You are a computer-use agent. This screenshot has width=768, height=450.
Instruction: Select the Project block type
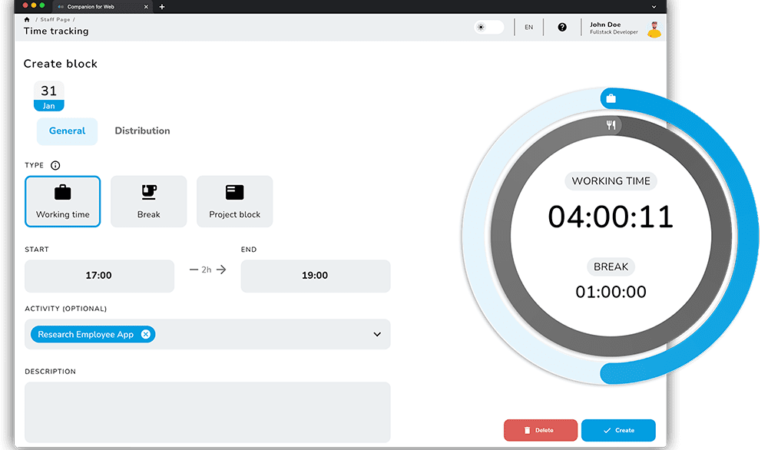click(x=235, y=201)
